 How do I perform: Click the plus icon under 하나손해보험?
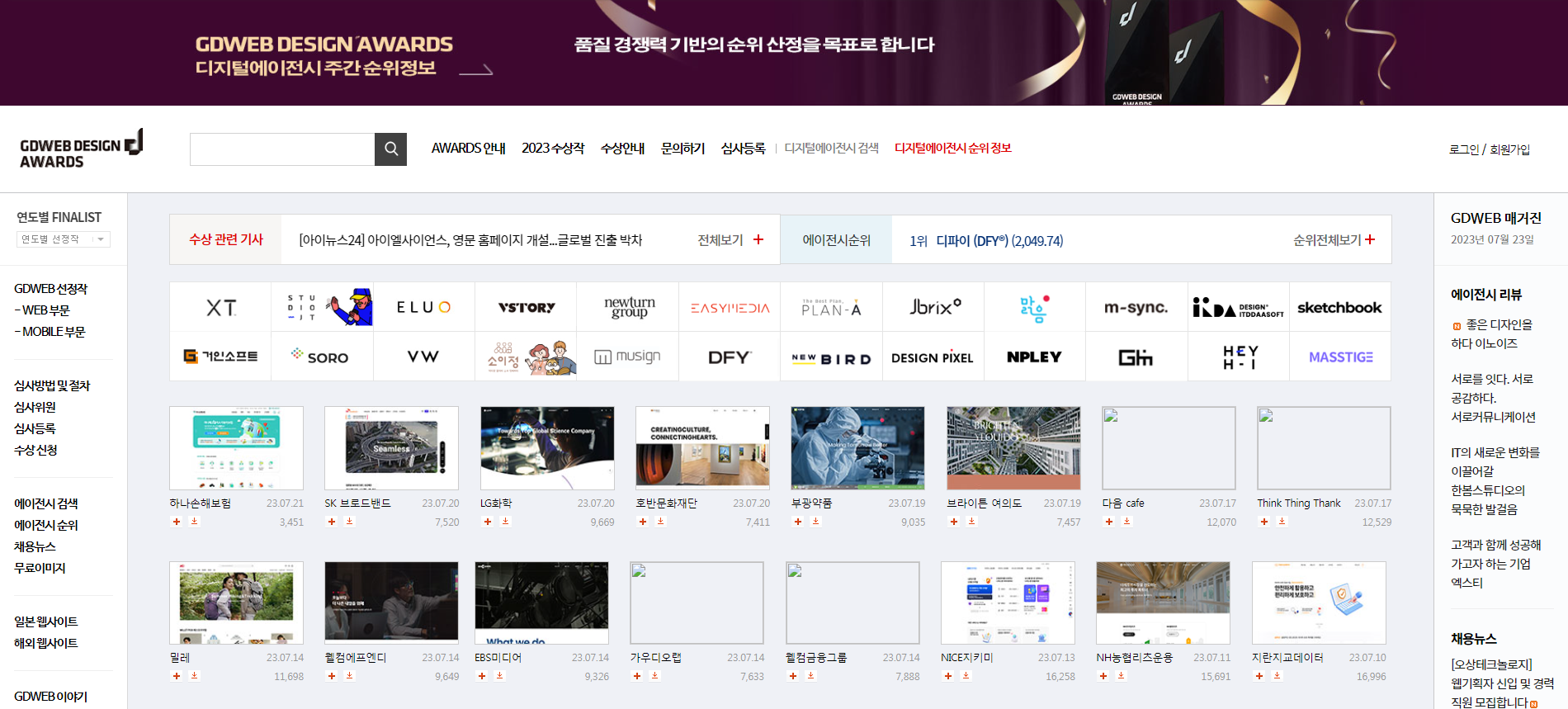click(177, 522)
